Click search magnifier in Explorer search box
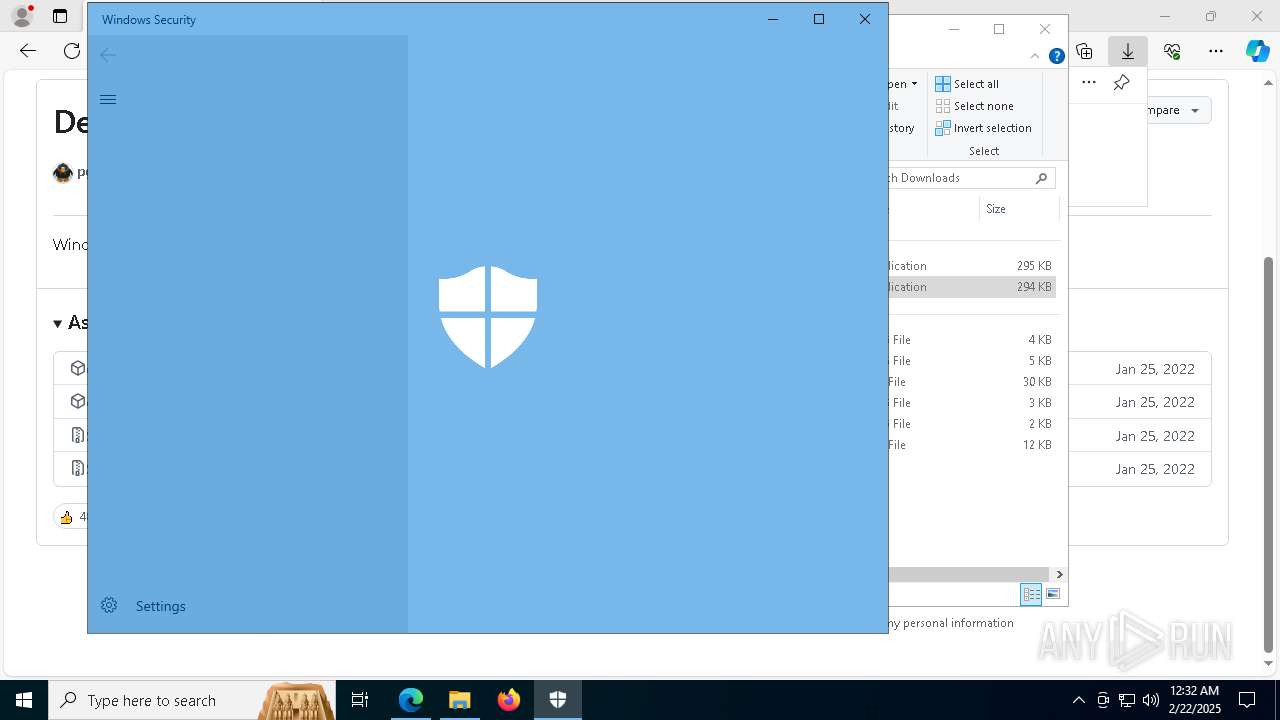The height and width of the screenshot is (720, 1280). [1041, 178]
